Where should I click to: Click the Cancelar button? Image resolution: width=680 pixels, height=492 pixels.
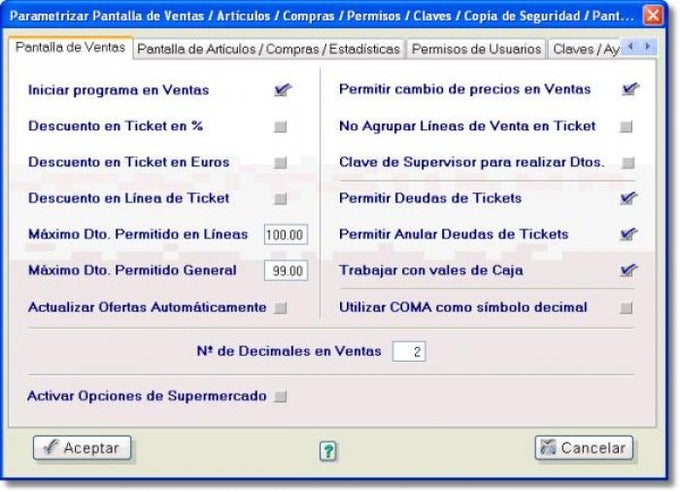pyautogui.click(x=584, y=448)
